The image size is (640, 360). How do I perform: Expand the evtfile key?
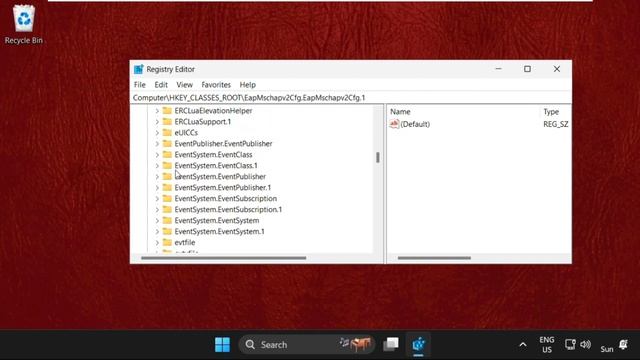point(157,243)
